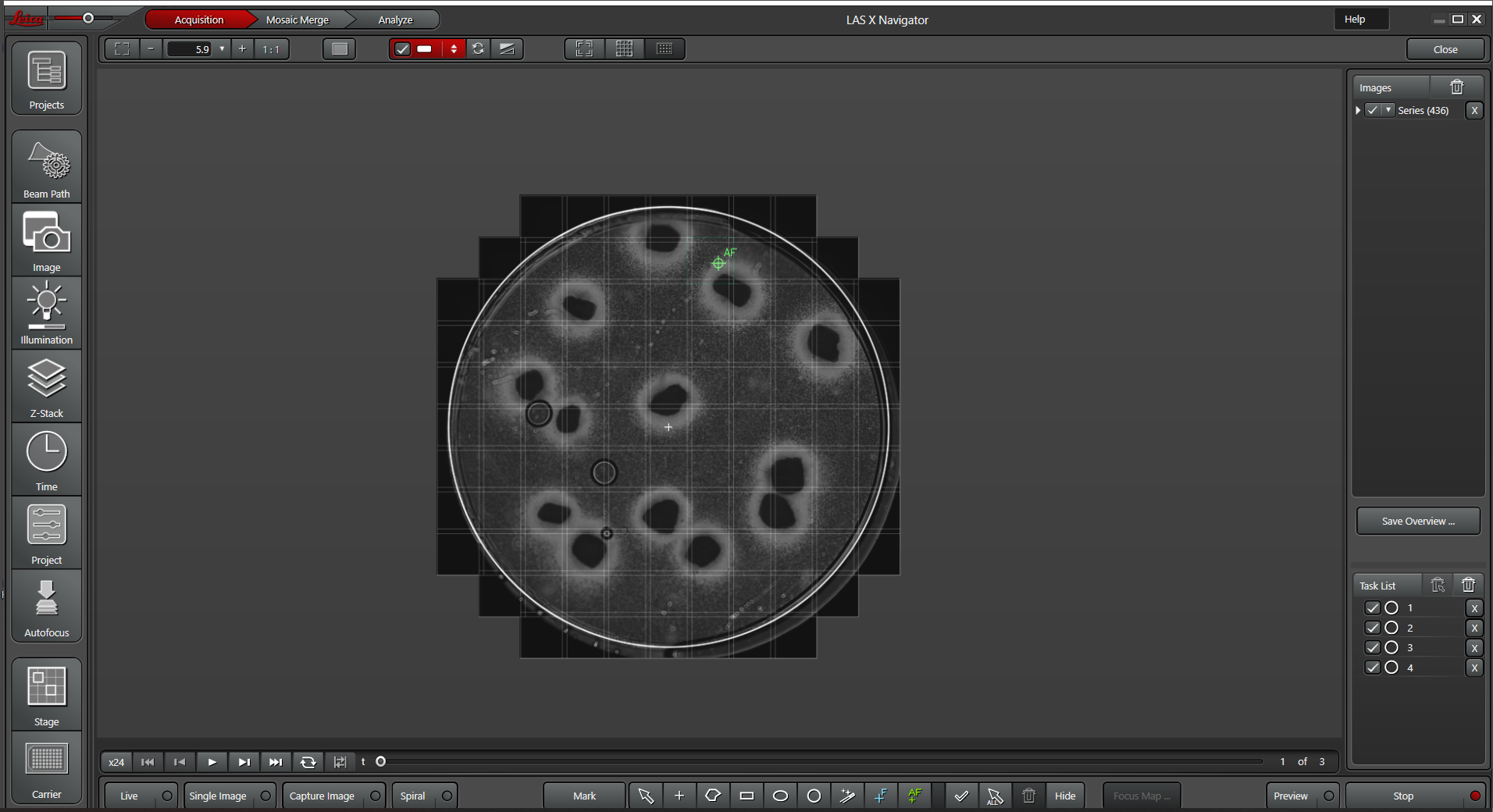The width and height of the screenshot is (1493, 812).
Task: Select the polygon region drawing tool
Action: click(713, 796)
